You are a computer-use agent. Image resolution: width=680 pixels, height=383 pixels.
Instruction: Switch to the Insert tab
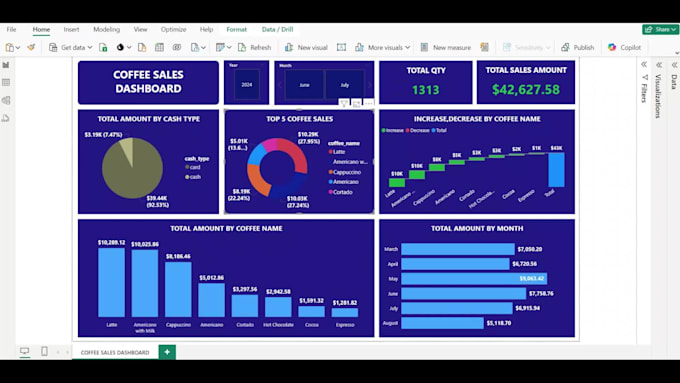pyautogui.click(x=71, y=29)
